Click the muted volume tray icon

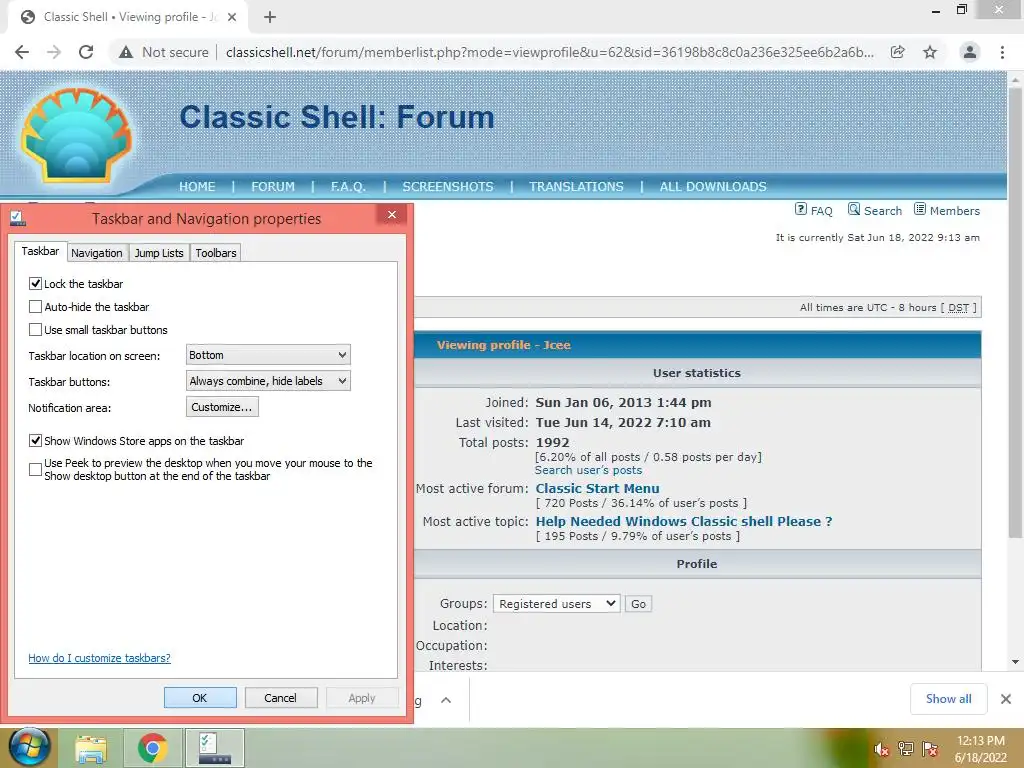click(x=882, y=749)
